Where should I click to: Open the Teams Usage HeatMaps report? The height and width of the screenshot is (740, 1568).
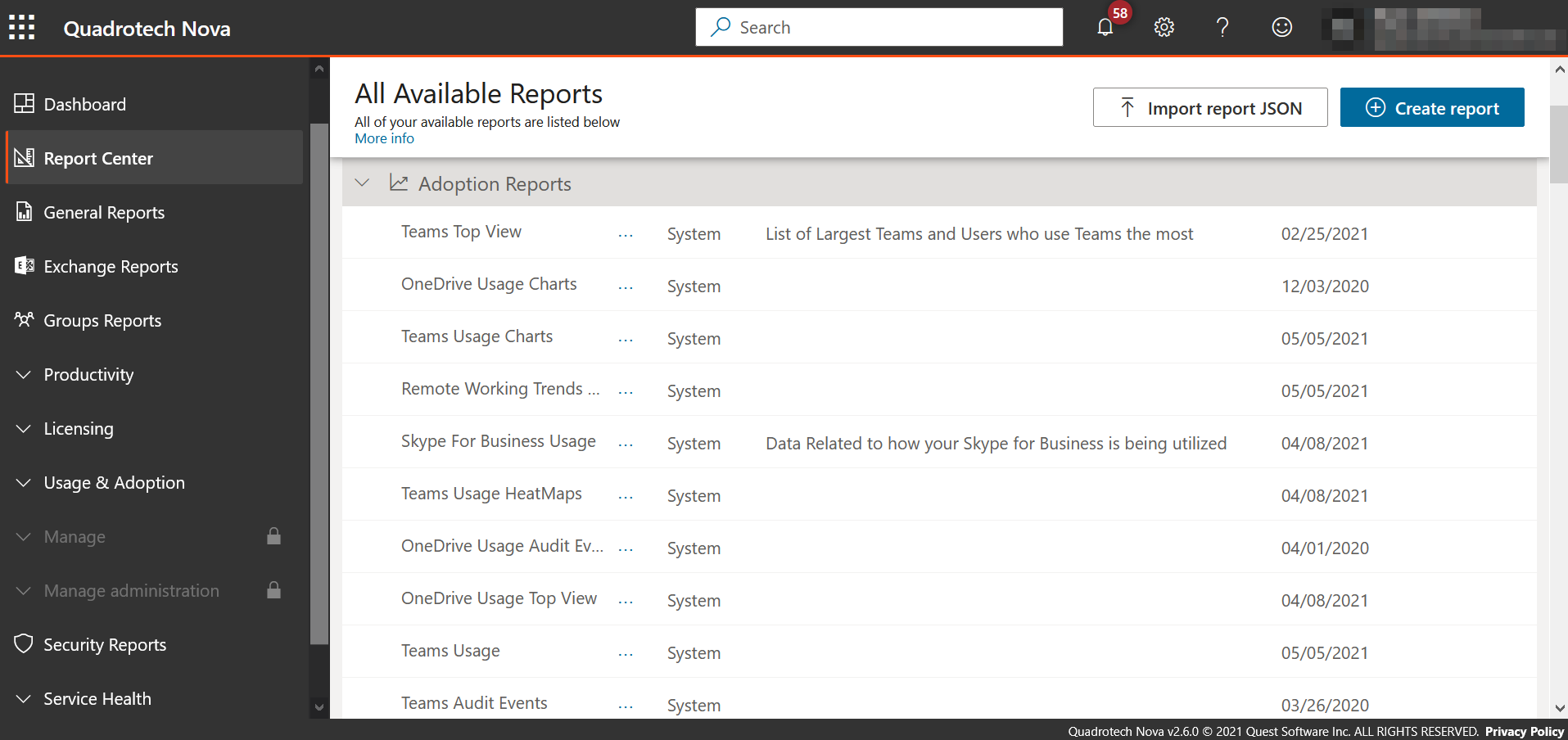[491, 494]
